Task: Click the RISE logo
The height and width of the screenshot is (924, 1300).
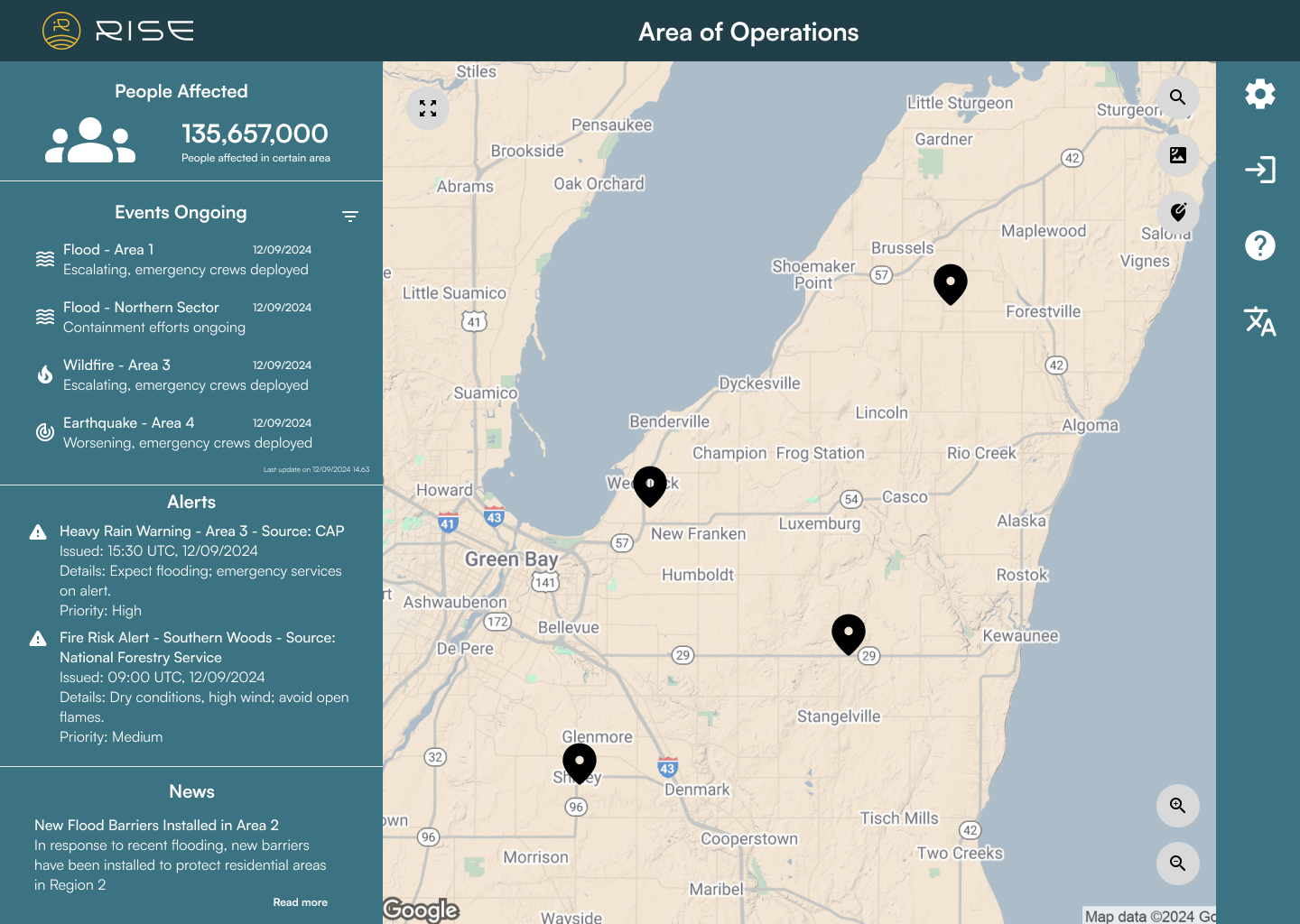Action: pyautogui.click(x=118, y=32)
